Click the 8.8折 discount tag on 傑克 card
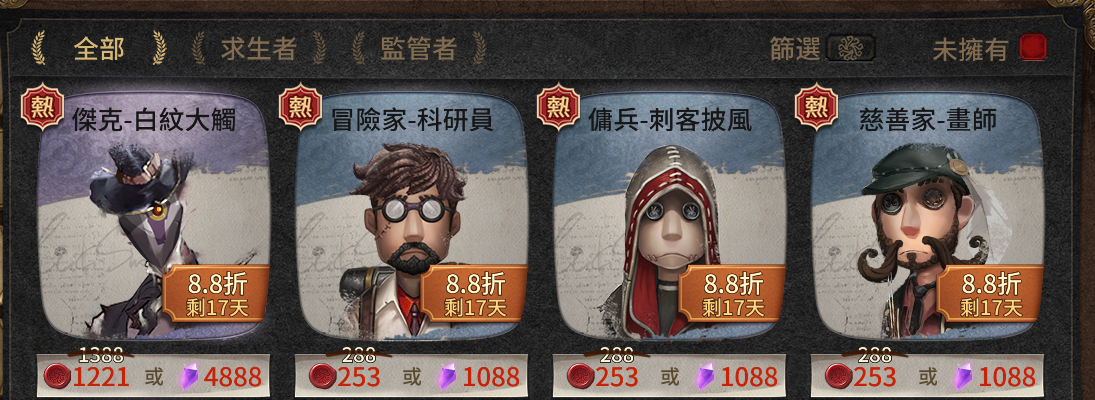Viewport: 1095px width, 400px height. tap(216, 294)
